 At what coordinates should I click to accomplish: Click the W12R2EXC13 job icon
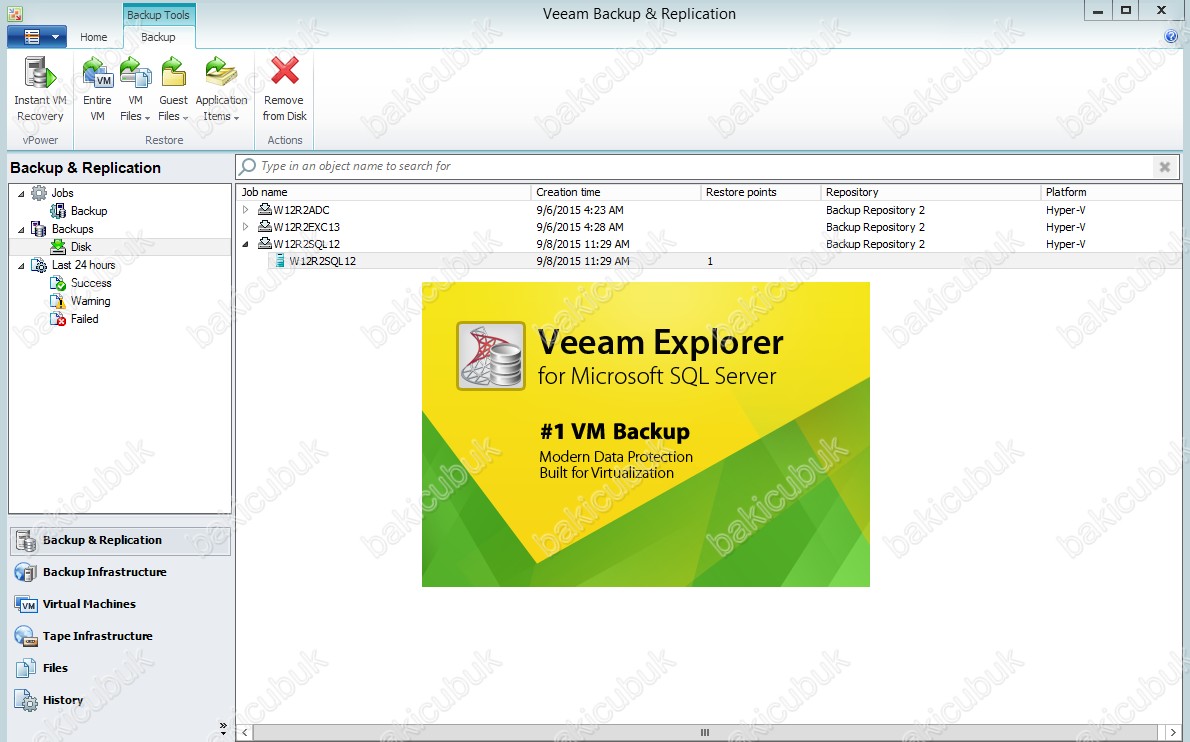tap(265, 226)
